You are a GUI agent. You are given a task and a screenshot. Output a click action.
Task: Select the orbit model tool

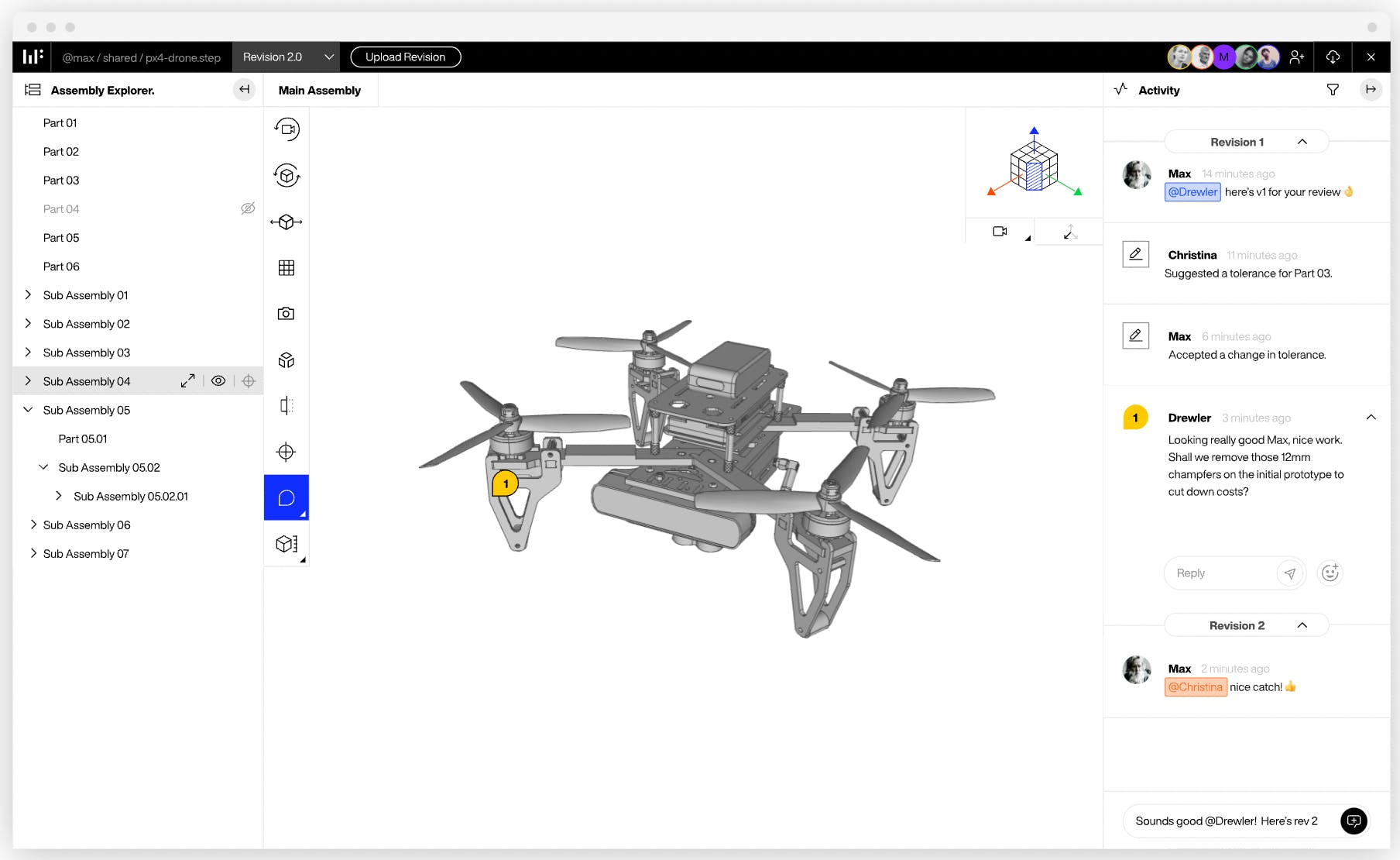pos(287,176)
